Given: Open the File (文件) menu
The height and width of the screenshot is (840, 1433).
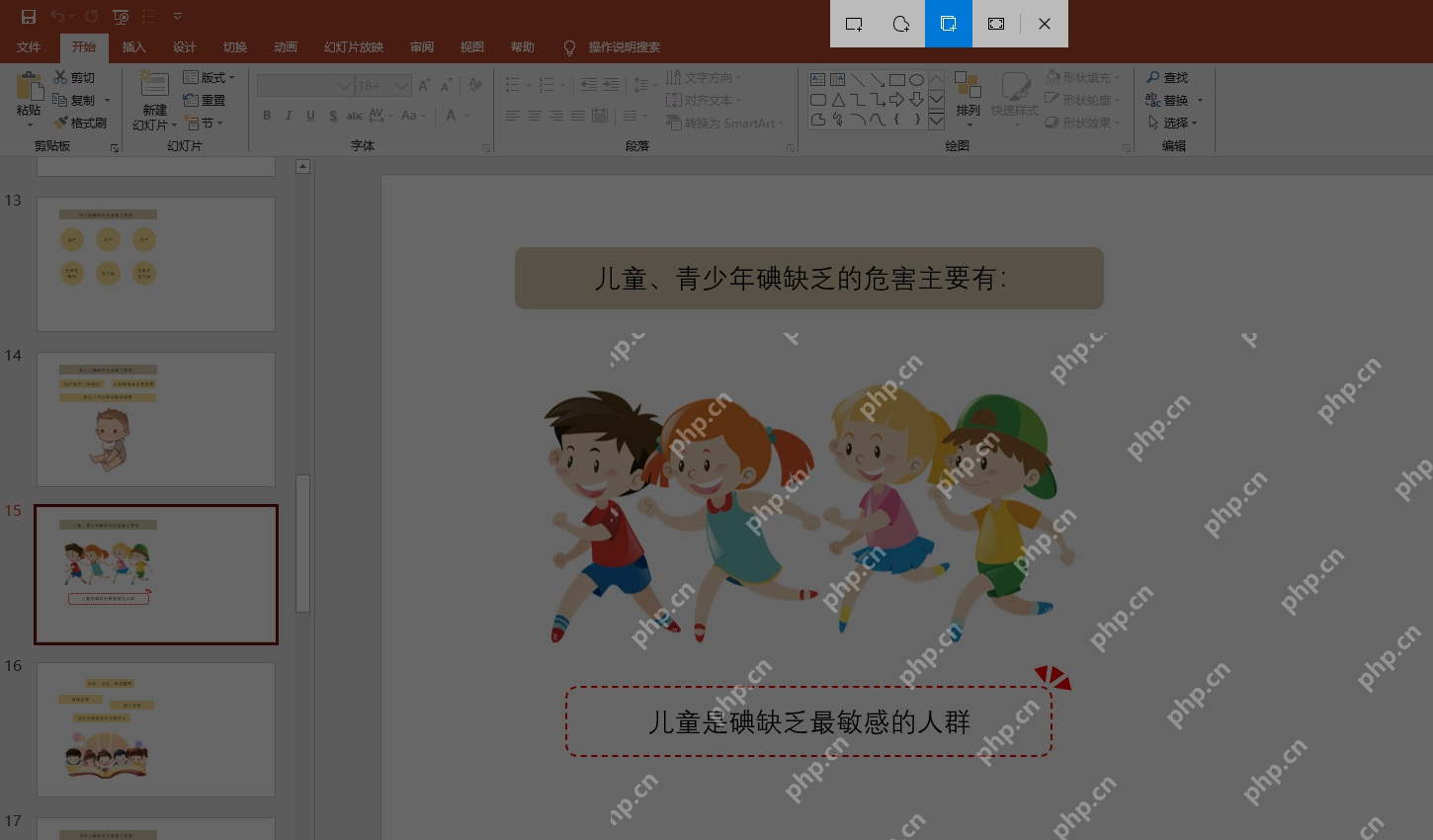Looking at the screenshot, I should point(29,47).
